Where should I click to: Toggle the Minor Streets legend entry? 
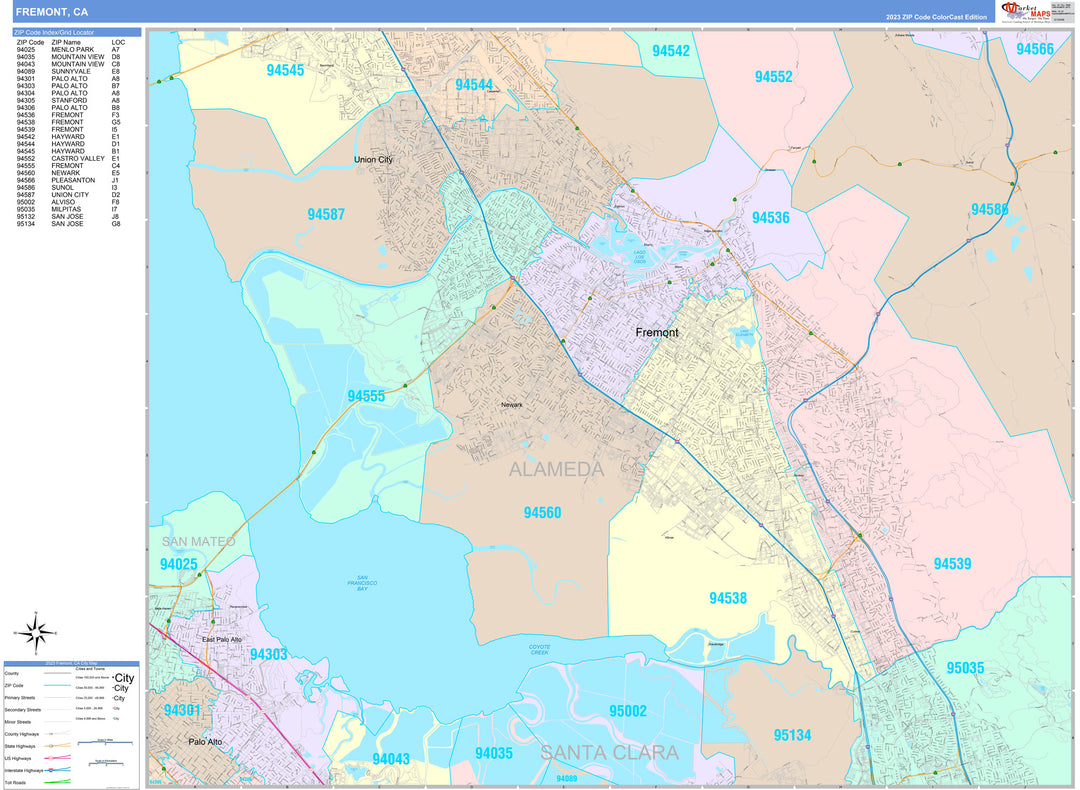click(55, 722)
